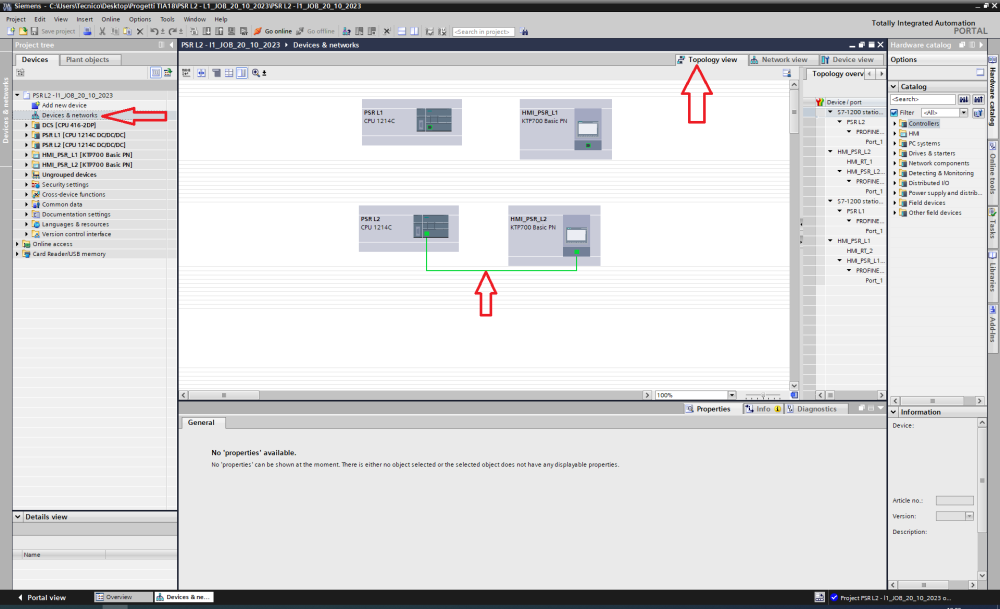1000x609 pixels.
Task: Expand the Drives & starters catalog folder
Action: point(895,153)
